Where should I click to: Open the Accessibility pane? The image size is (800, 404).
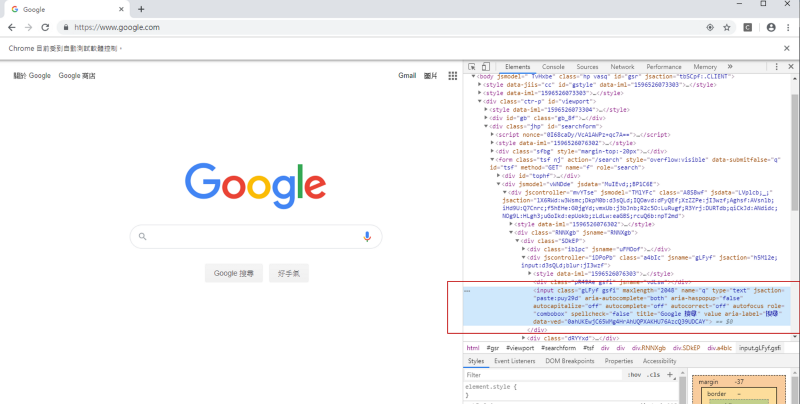659,361
